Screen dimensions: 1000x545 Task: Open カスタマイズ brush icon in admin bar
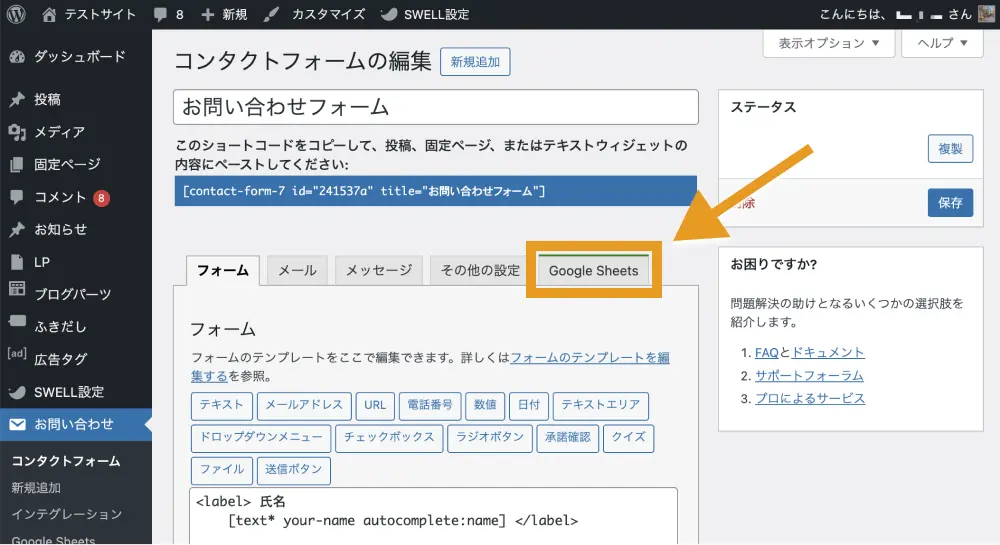point(271,15)
